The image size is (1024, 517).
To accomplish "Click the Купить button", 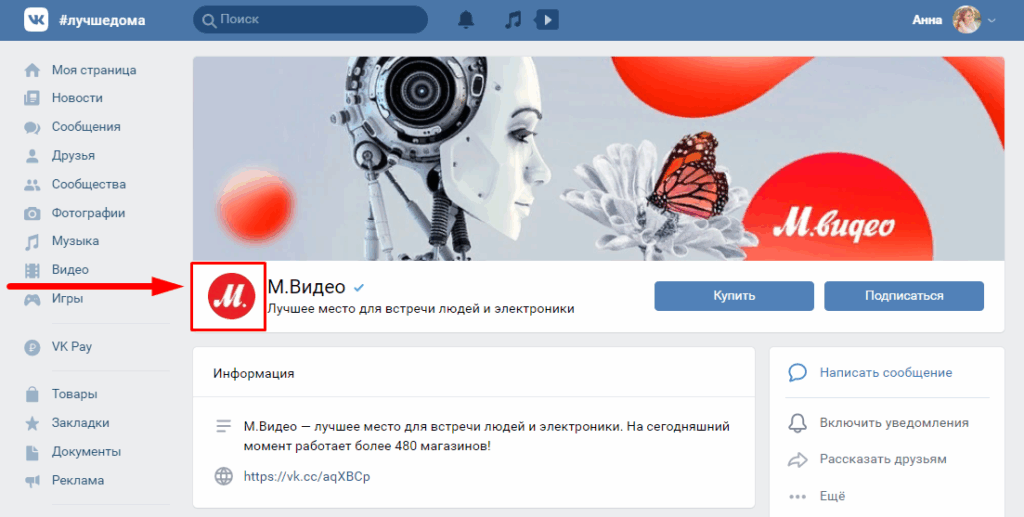I will (x=734, y=296).
